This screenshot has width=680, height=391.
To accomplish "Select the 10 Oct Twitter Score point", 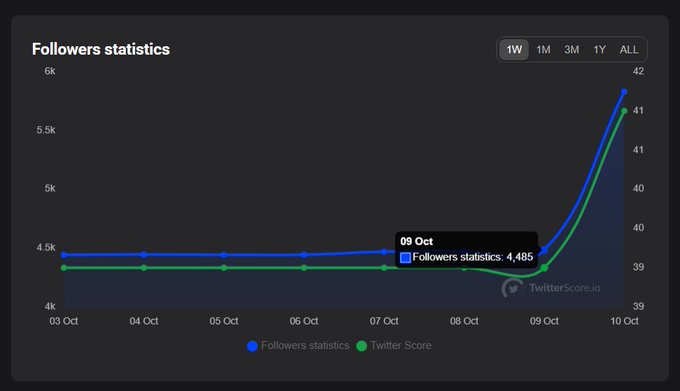I will 624,111.
